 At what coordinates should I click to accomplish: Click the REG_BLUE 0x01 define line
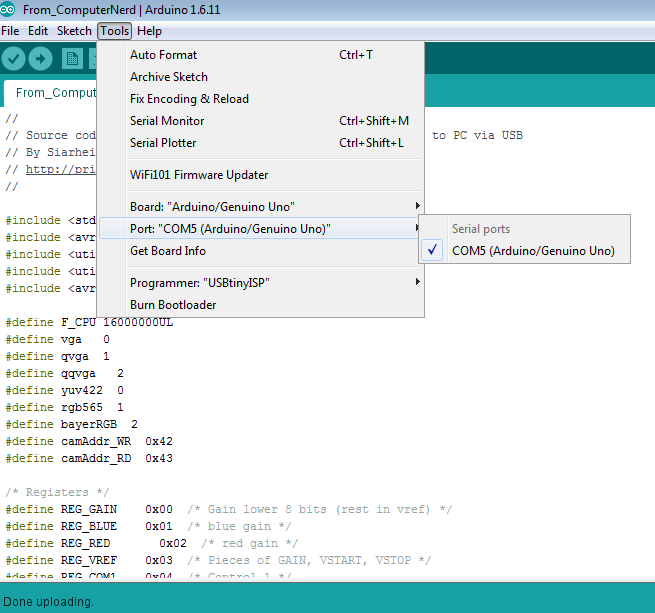[x=148, y=526]
